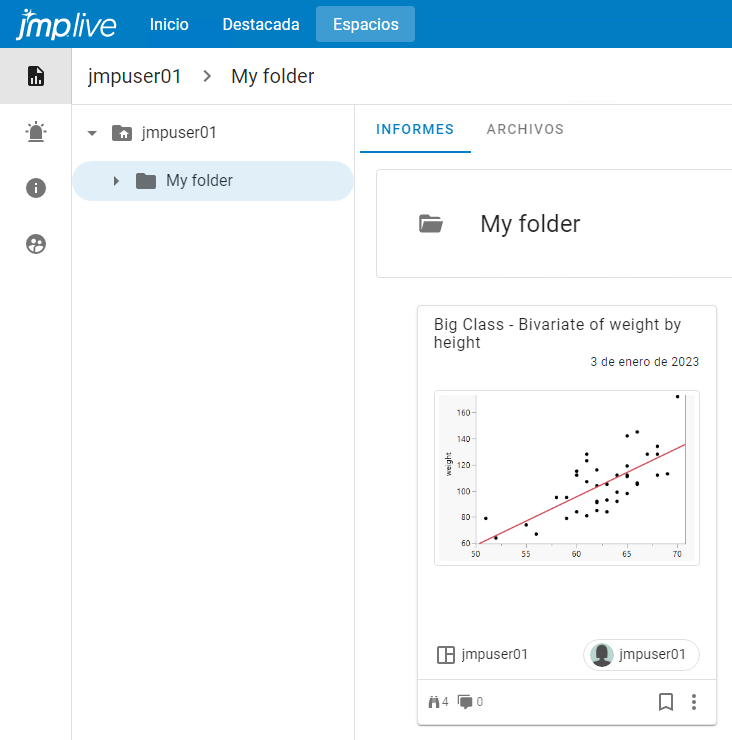Screen dimensions: 732x740
Task: Go to Inicio in top navigation
Action: pos(169,24)
